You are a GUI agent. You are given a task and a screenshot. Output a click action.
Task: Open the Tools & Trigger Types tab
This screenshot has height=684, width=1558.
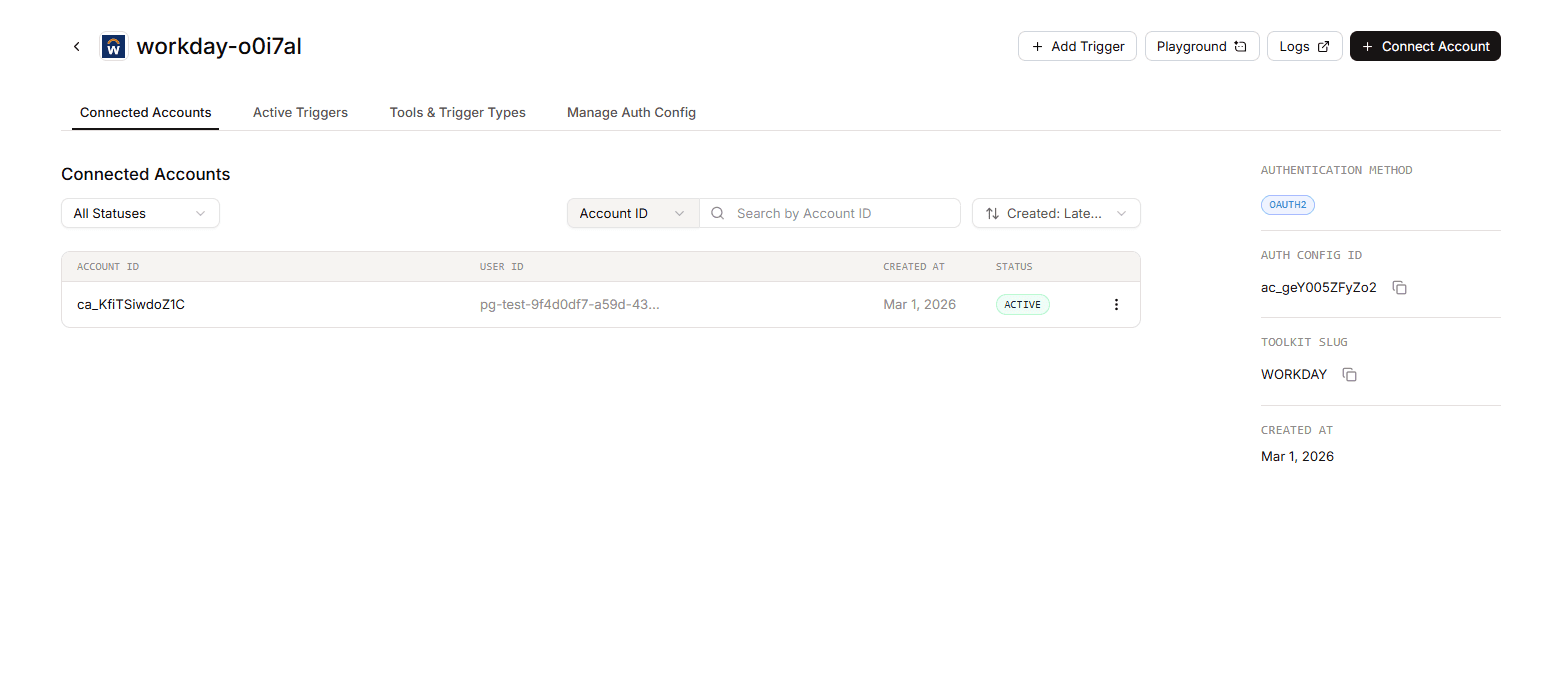pyautogui.click(x=458, y=112)
